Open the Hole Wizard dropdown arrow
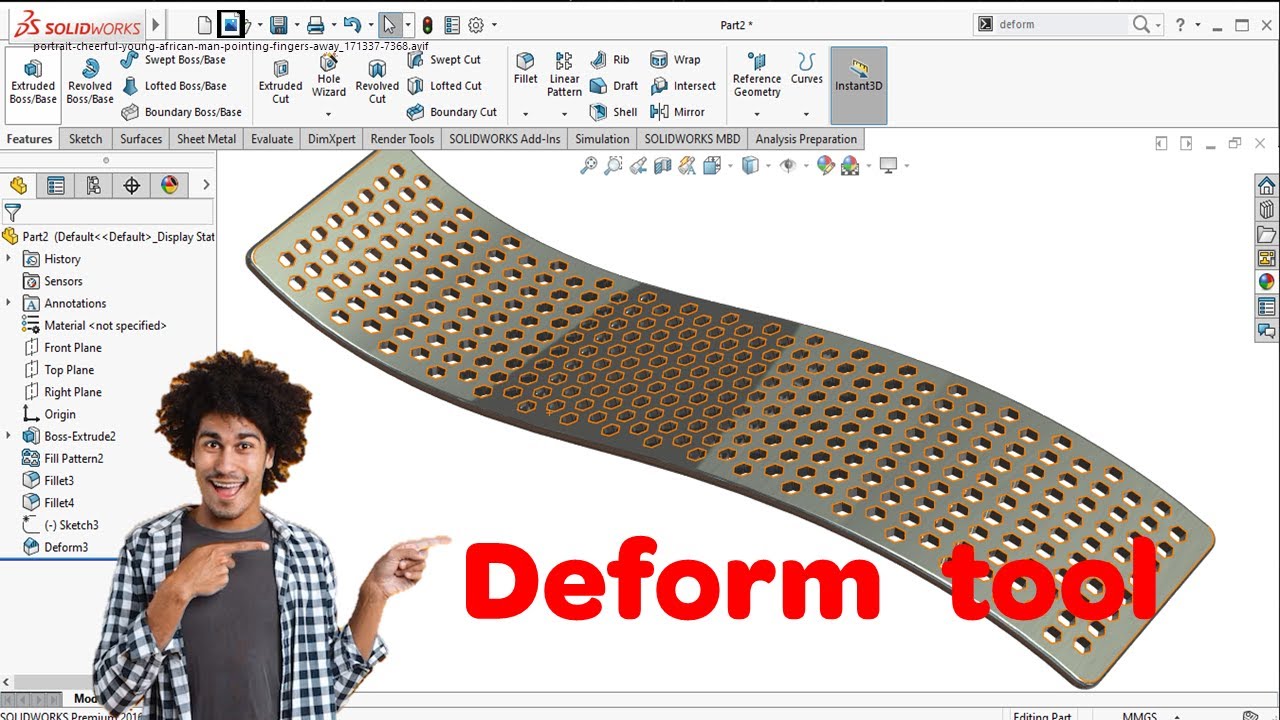The image size is (1280, 720). (x=328, y=114)
